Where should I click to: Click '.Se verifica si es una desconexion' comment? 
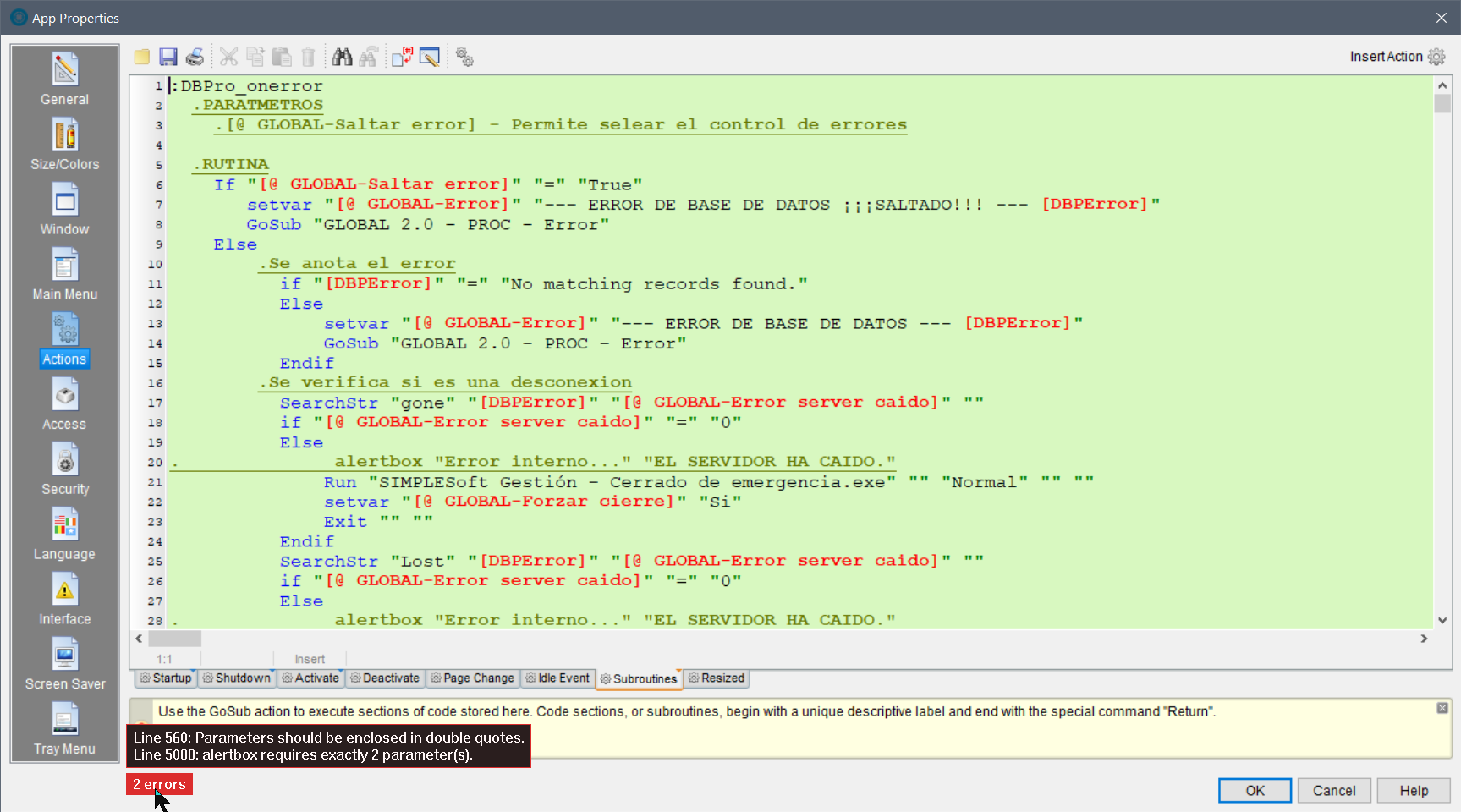[x=445, y=382]
